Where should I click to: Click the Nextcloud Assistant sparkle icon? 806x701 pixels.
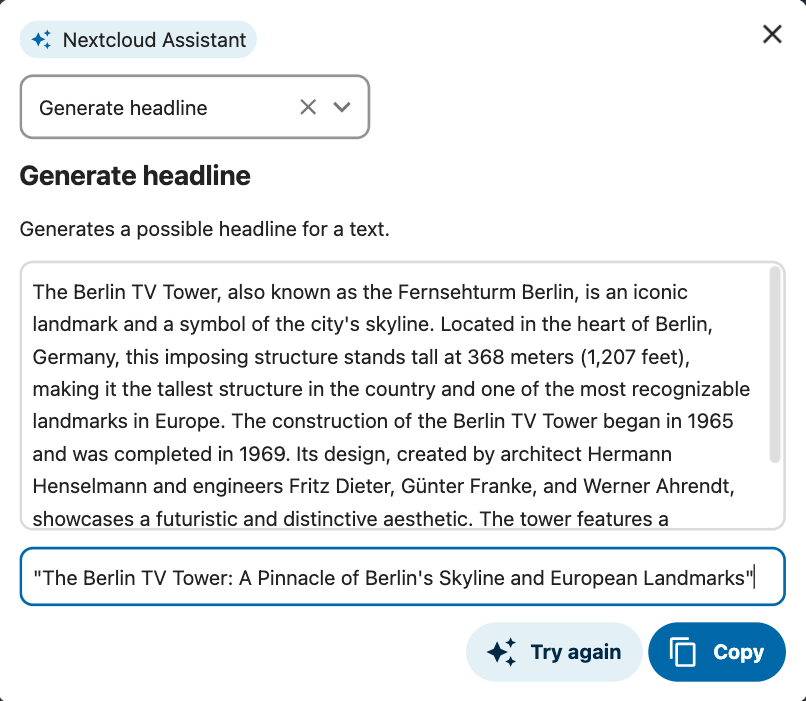[x=41, y=40]
